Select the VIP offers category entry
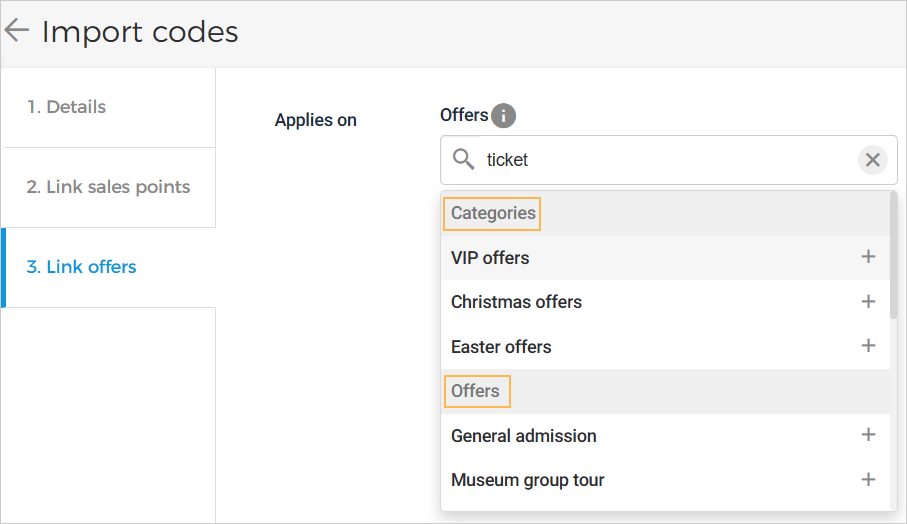Screen dimensions: 907x524 pyautogui.click(x=490, y=258)
